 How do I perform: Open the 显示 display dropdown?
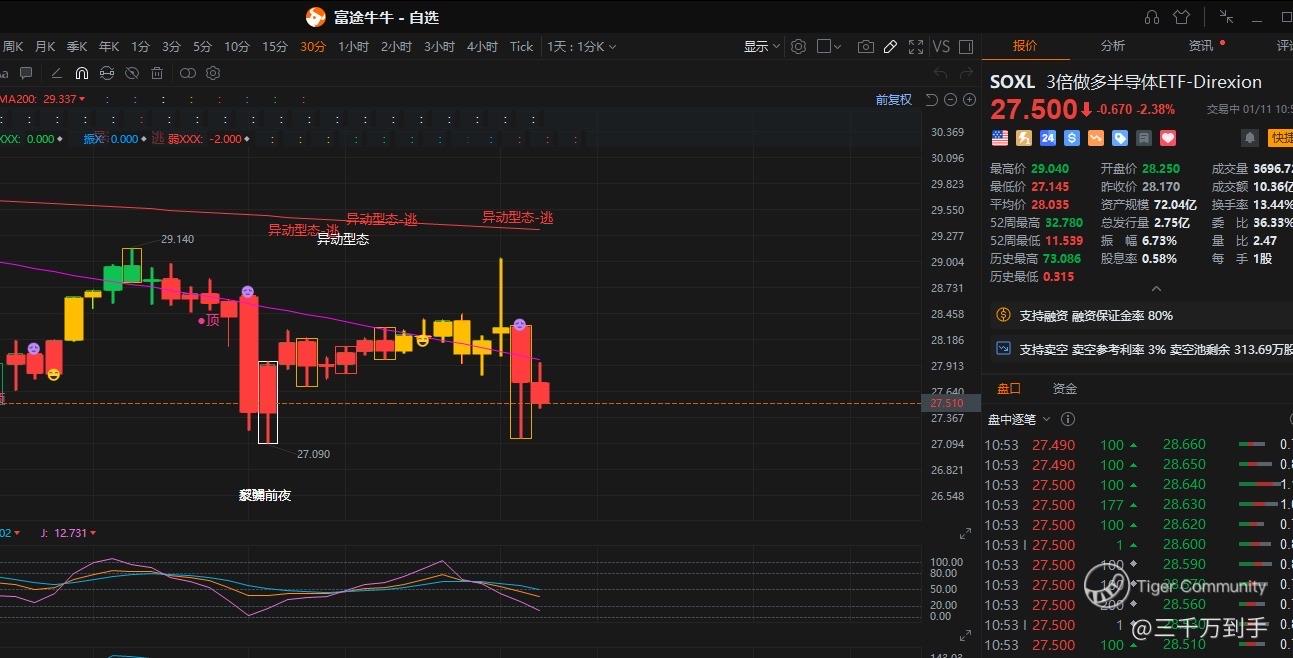click(762, 46)
